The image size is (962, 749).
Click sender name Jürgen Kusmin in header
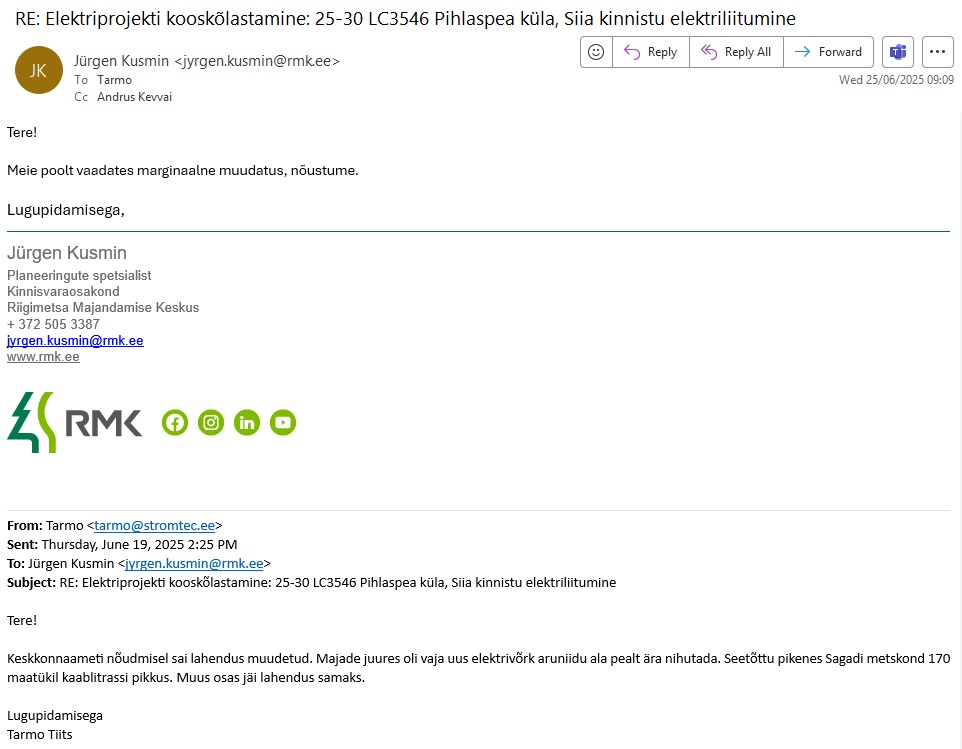pyautogui.click(x=122, y=61)
